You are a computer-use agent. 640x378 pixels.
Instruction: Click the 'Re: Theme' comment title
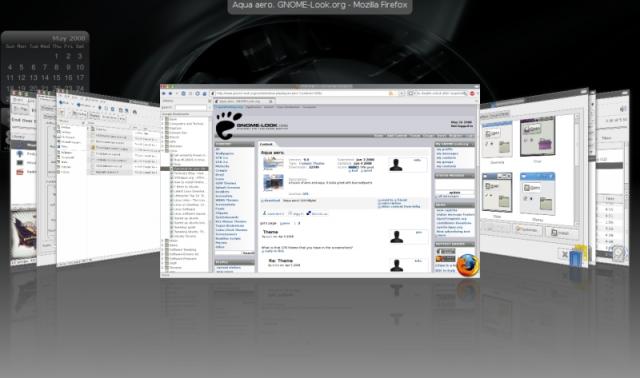pos(280,260)
